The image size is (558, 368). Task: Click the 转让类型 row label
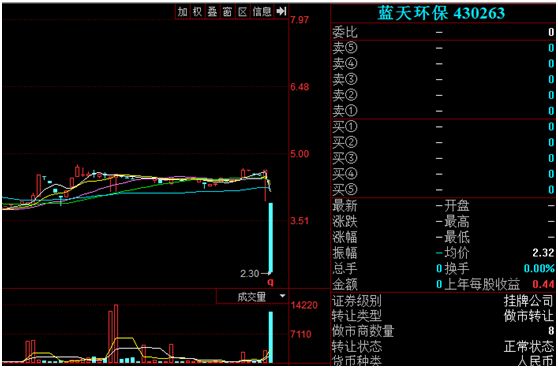click(x=357, y=316)
